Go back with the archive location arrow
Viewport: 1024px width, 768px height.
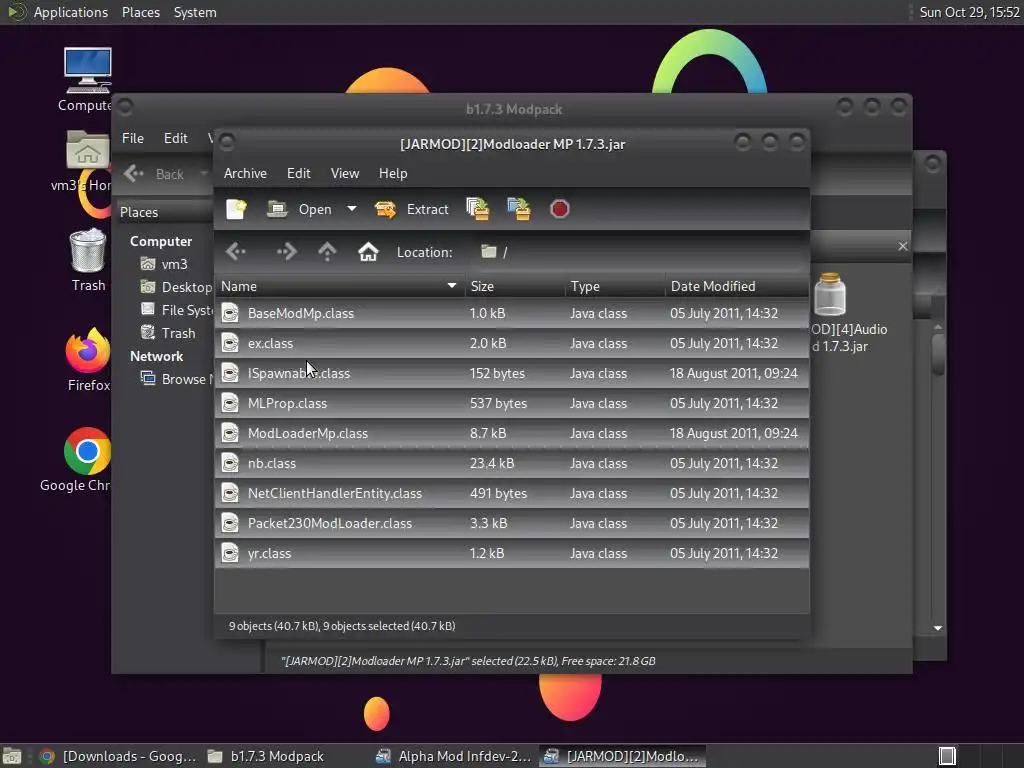[236, 251]
